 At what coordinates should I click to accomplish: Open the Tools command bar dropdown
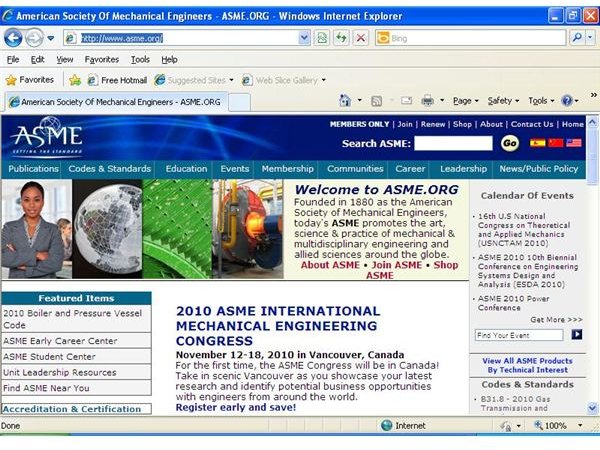[x=541, y=101]
